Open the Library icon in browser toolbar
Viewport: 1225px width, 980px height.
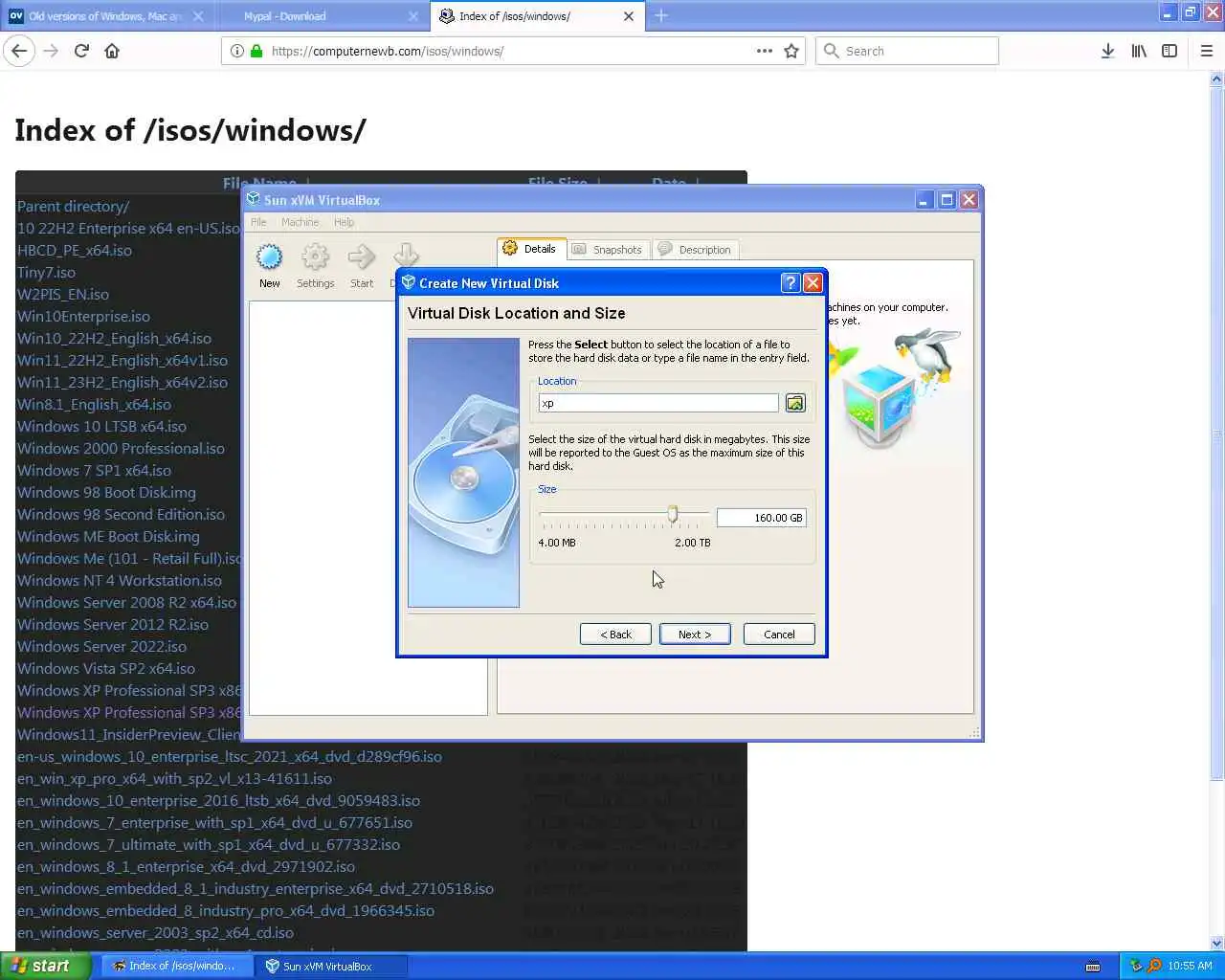[1139, 51]
